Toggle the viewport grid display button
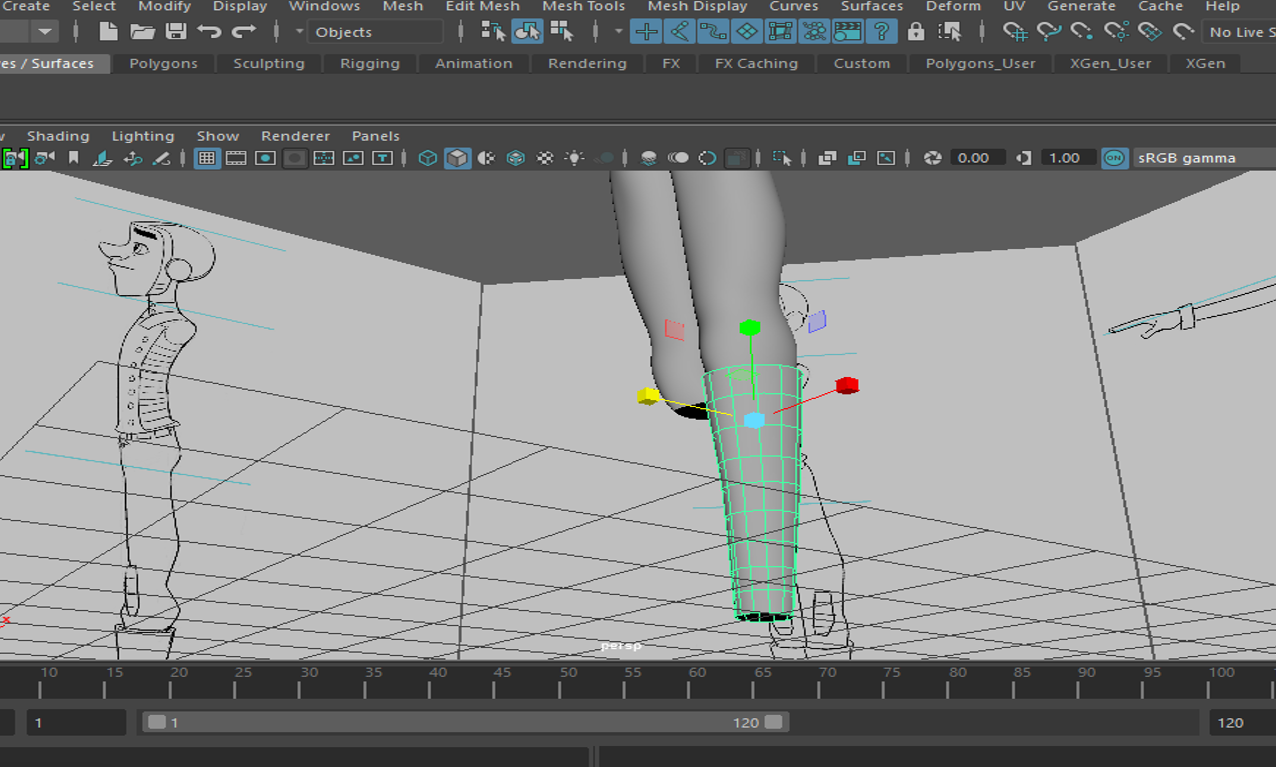Image resolution: width=1276 pixels, height=767 pixels. [x=207, y=158]
